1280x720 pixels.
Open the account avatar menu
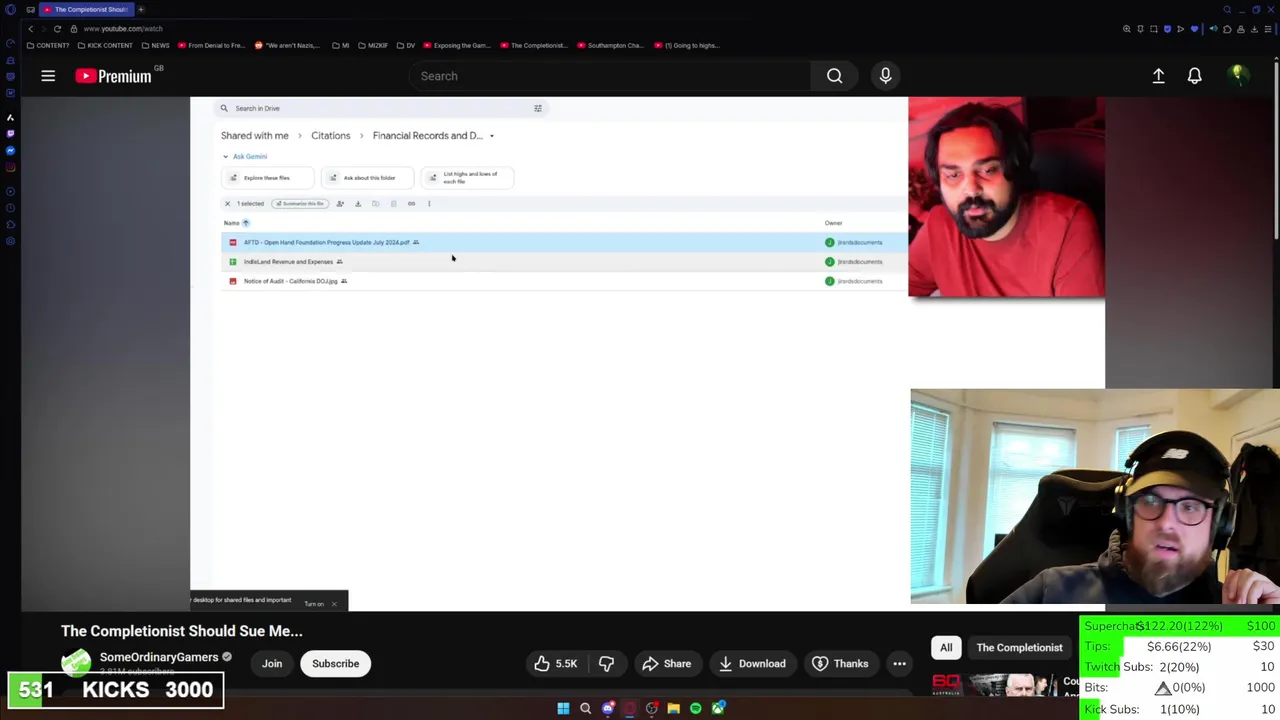[1238, 76]
